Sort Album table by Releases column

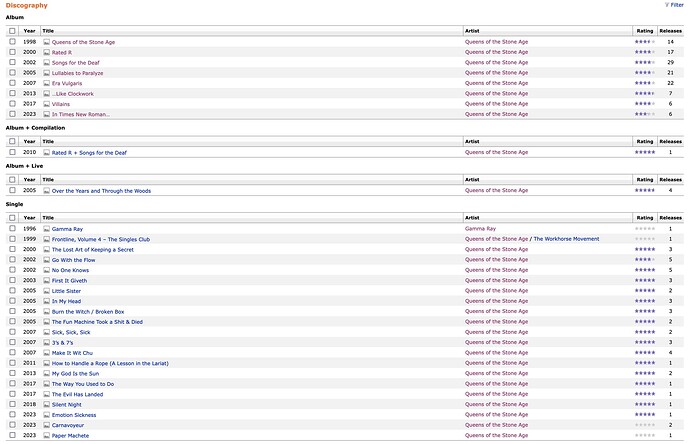pos(671,31)
